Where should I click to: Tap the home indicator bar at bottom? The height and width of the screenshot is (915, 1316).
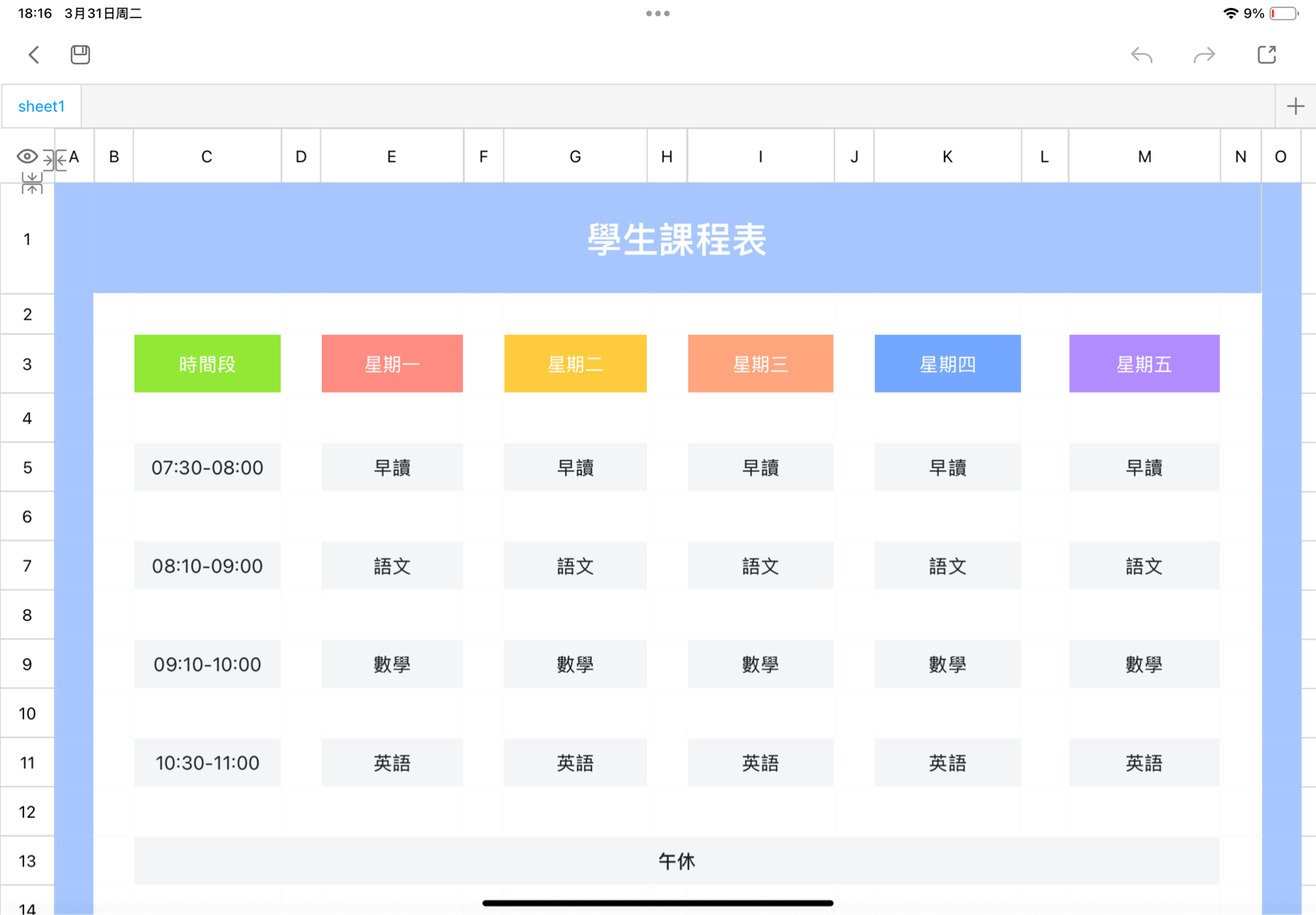[x=658, y=903]
